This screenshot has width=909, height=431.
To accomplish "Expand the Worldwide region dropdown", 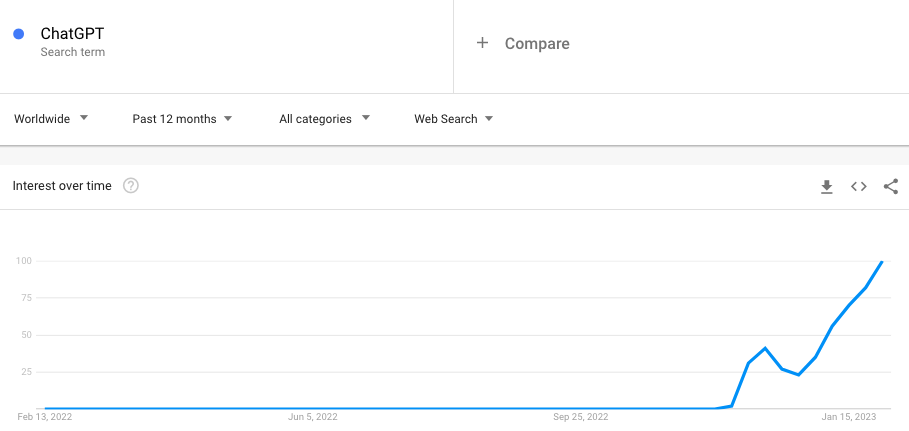I will [51, 119].
